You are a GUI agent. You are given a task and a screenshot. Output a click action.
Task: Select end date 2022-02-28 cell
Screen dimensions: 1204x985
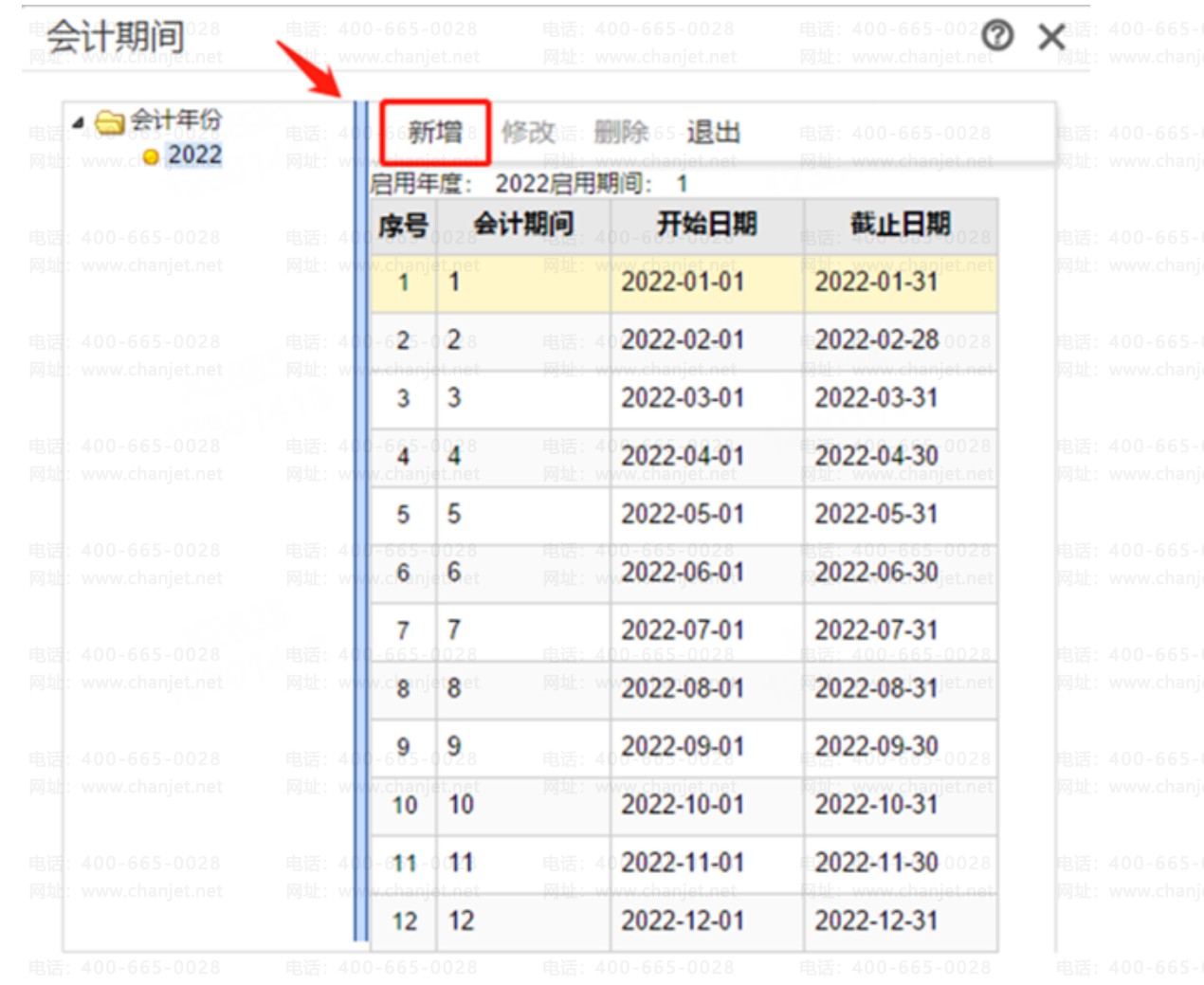tap(901, 340)
